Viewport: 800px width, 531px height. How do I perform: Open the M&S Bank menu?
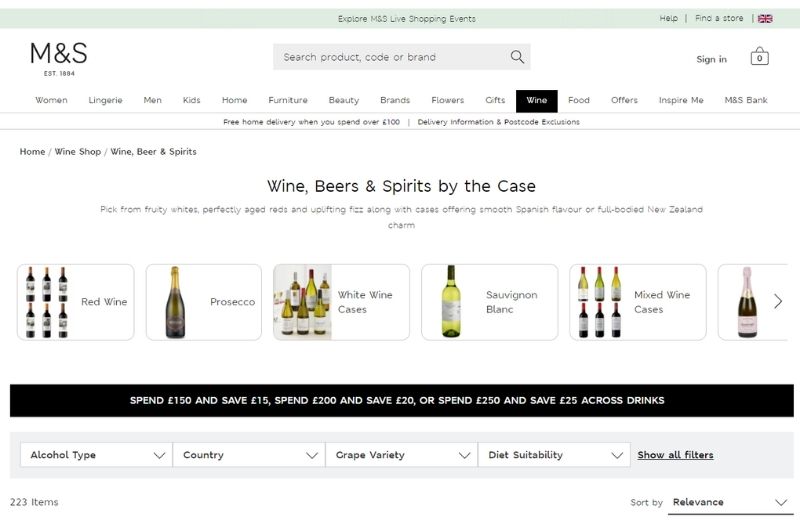pos(745,100)
